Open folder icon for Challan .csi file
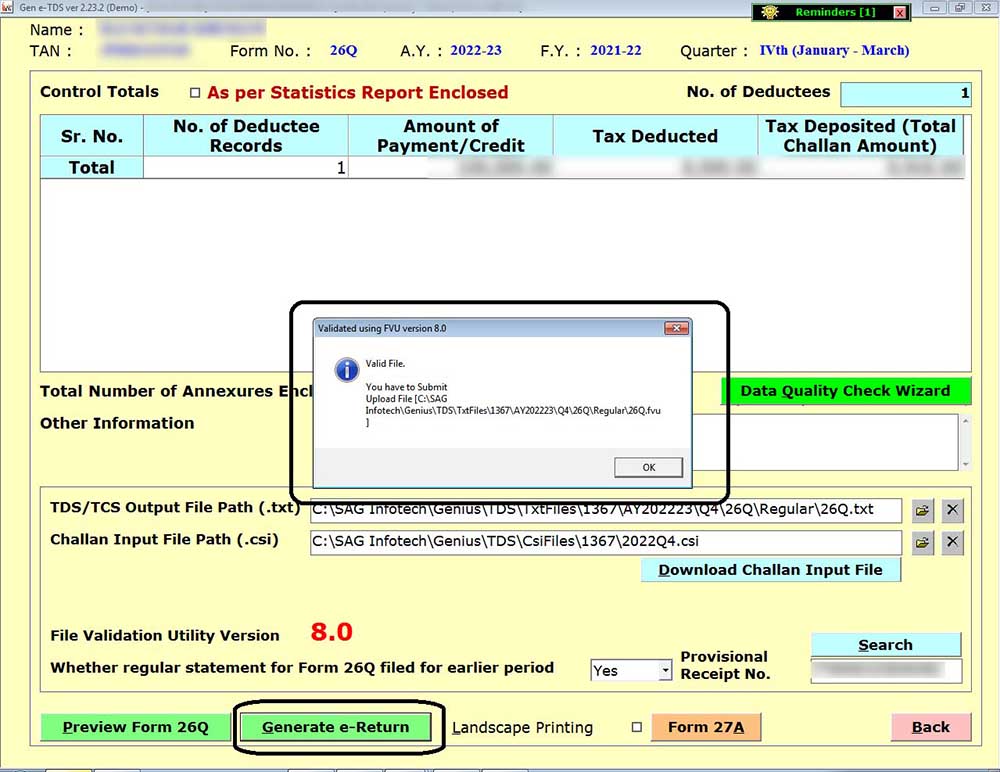 (922, 543)
